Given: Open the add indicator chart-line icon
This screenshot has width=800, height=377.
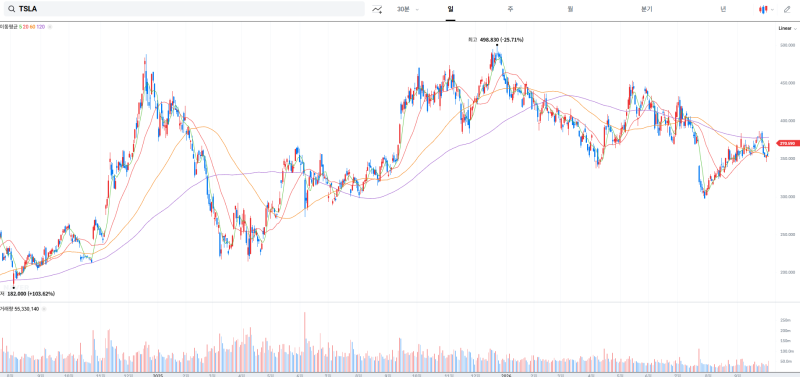Looking at the screenshot, I should click(x=377, y=9).
